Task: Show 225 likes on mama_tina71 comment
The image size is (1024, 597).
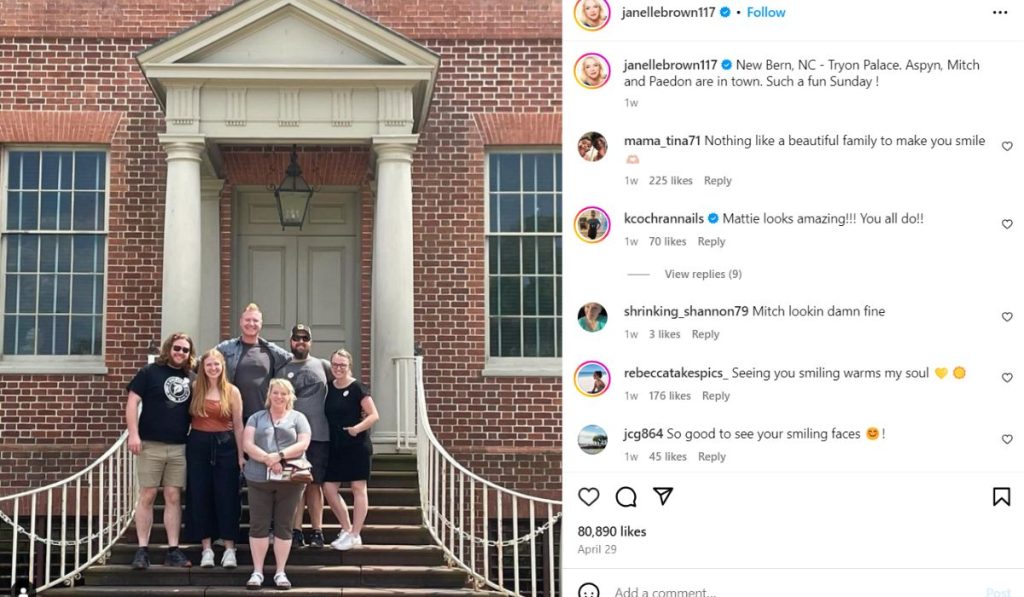Action: [670, 181]
